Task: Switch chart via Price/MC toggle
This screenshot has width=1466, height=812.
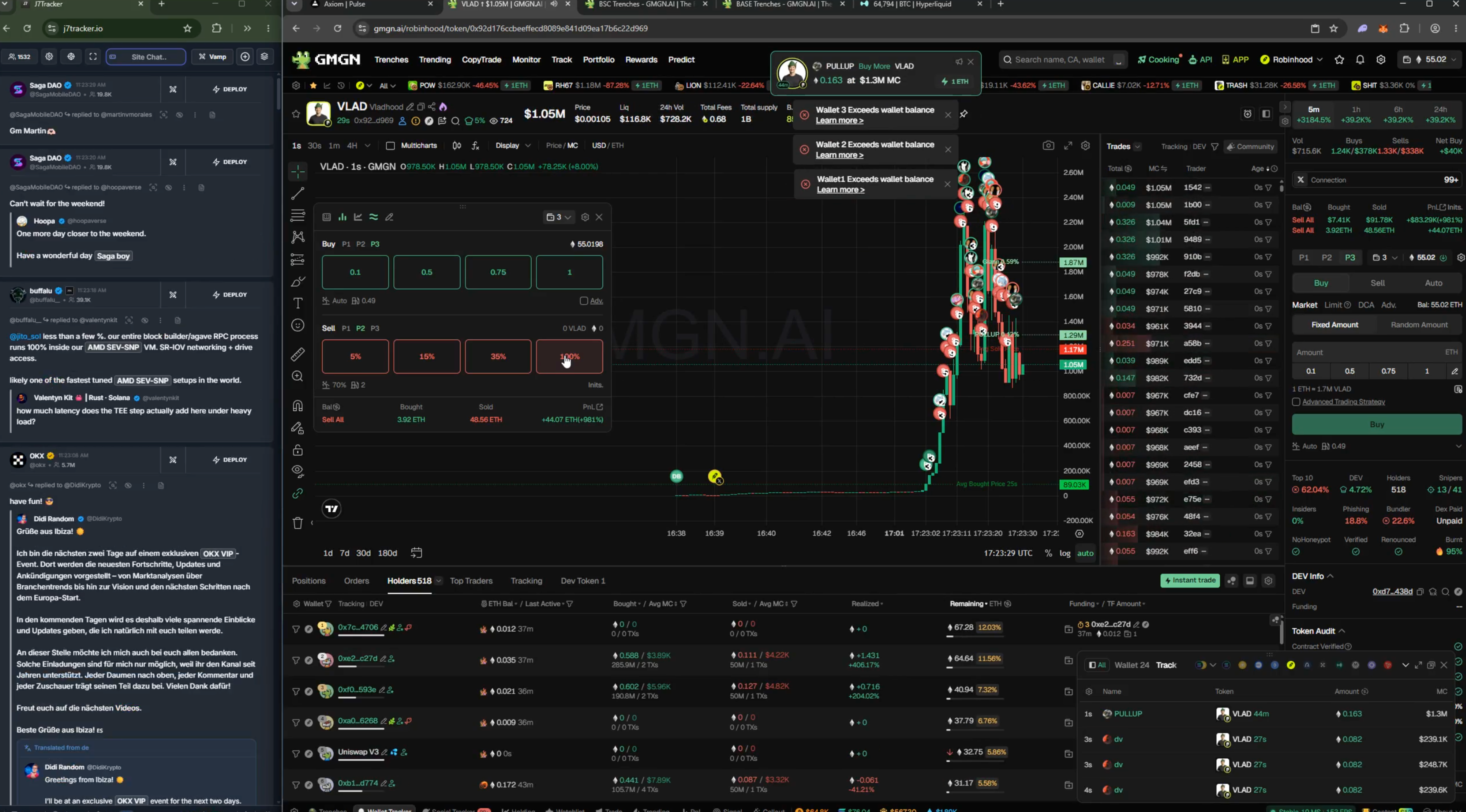Action: (x=561, y=145)
